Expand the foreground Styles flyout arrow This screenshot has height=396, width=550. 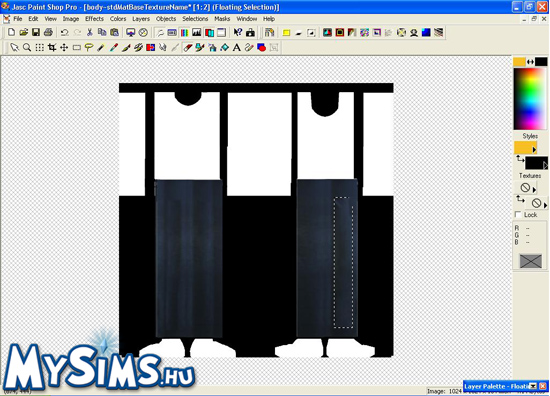tap(534, 149)
